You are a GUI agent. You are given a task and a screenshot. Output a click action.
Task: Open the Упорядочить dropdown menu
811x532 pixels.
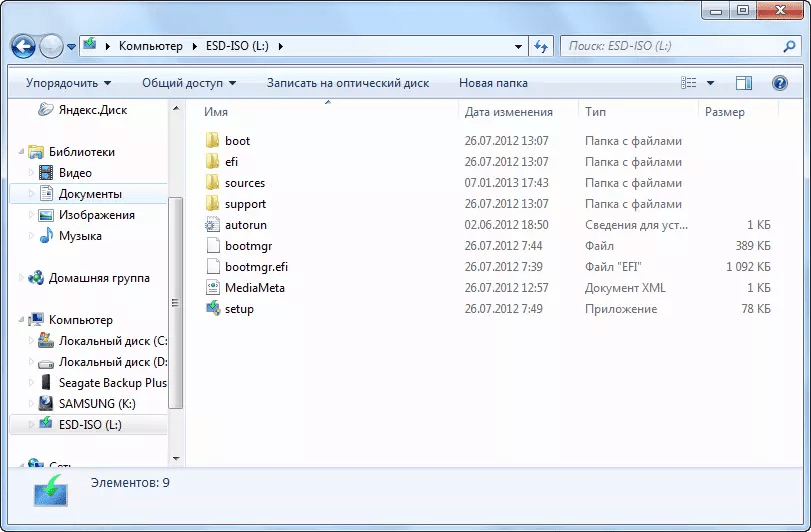(x=68, y=83)
